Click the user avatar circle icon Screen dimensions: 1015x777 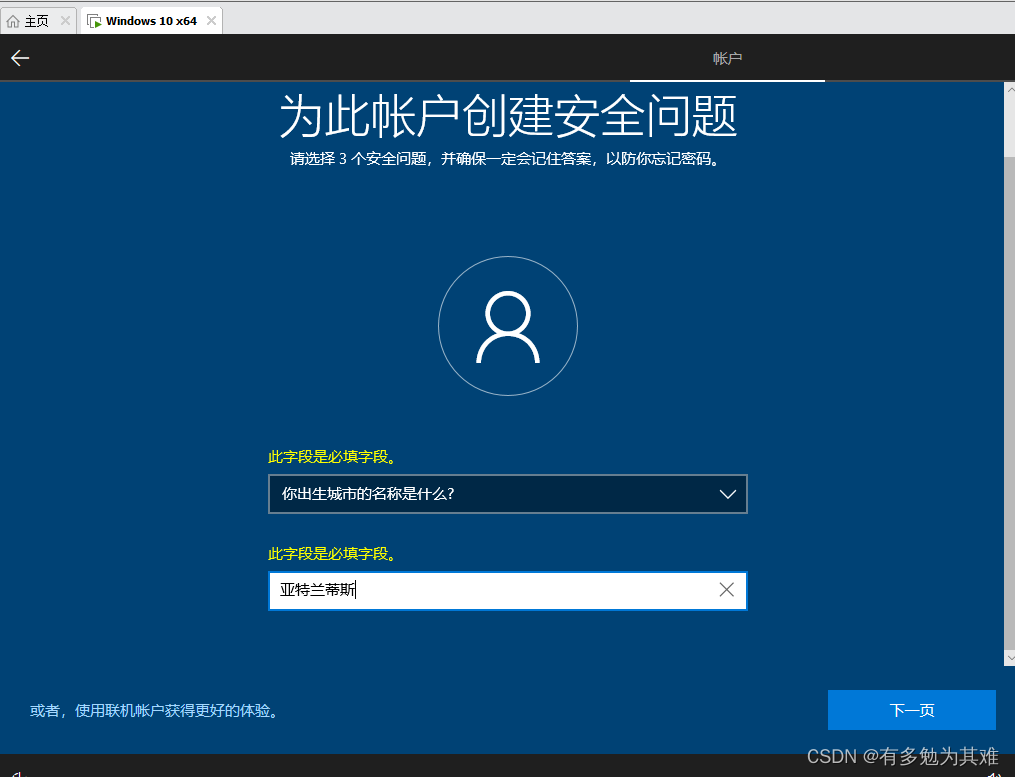508,326
